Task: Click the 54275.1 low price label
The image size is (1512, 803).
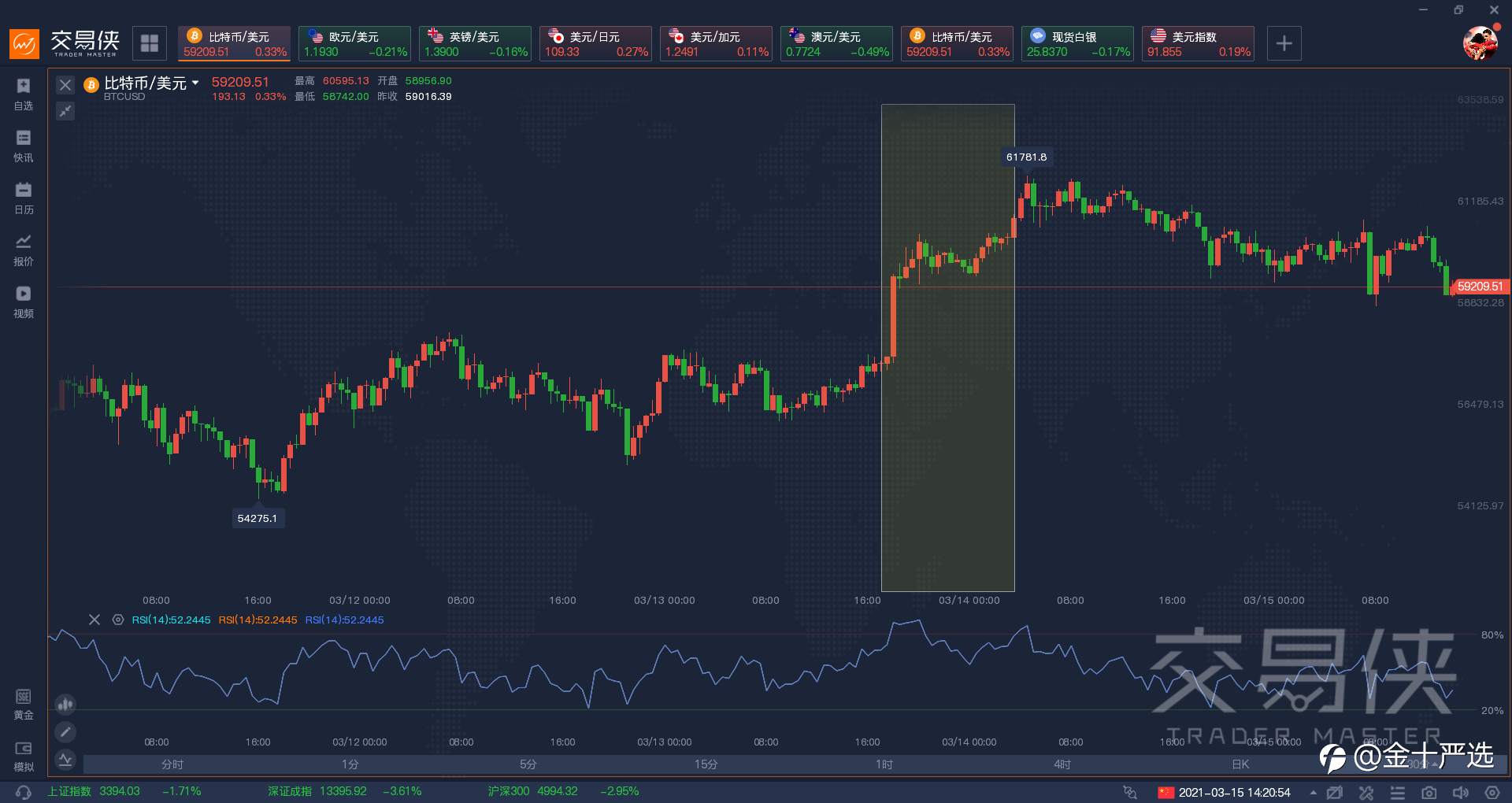Action: point(258,518)
